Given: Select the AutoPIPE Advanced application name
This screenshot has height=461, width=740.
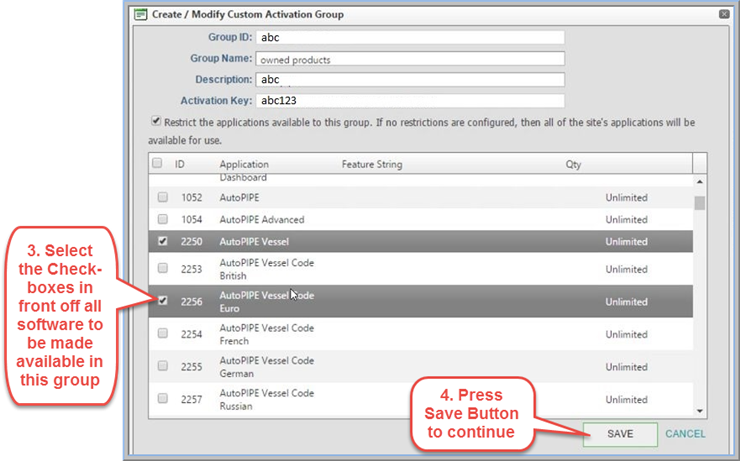Looking at the screenshot, I should coord(262,219).
